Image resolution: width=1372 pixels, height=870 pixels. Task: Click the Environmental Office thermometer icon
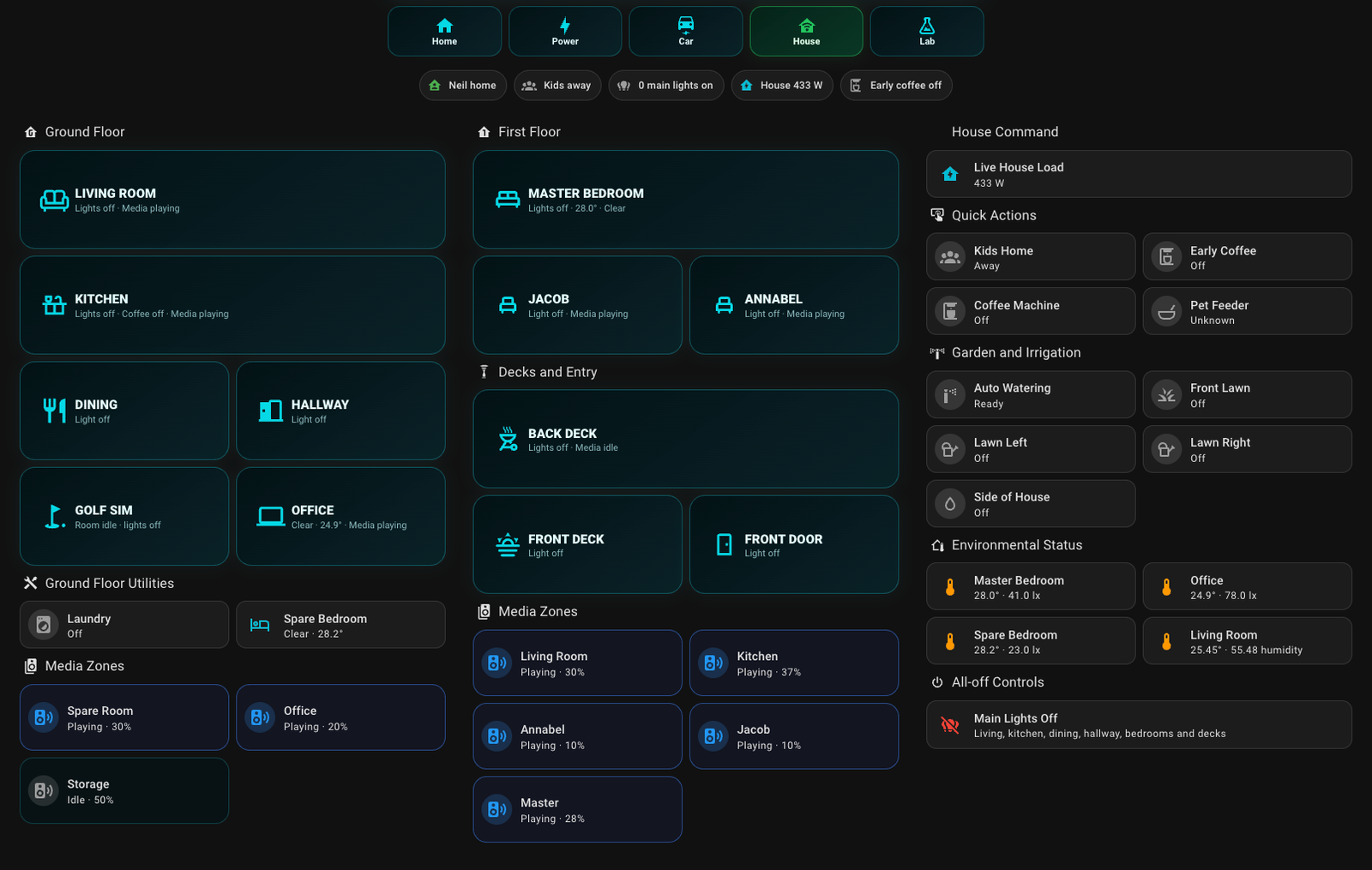1166,587
